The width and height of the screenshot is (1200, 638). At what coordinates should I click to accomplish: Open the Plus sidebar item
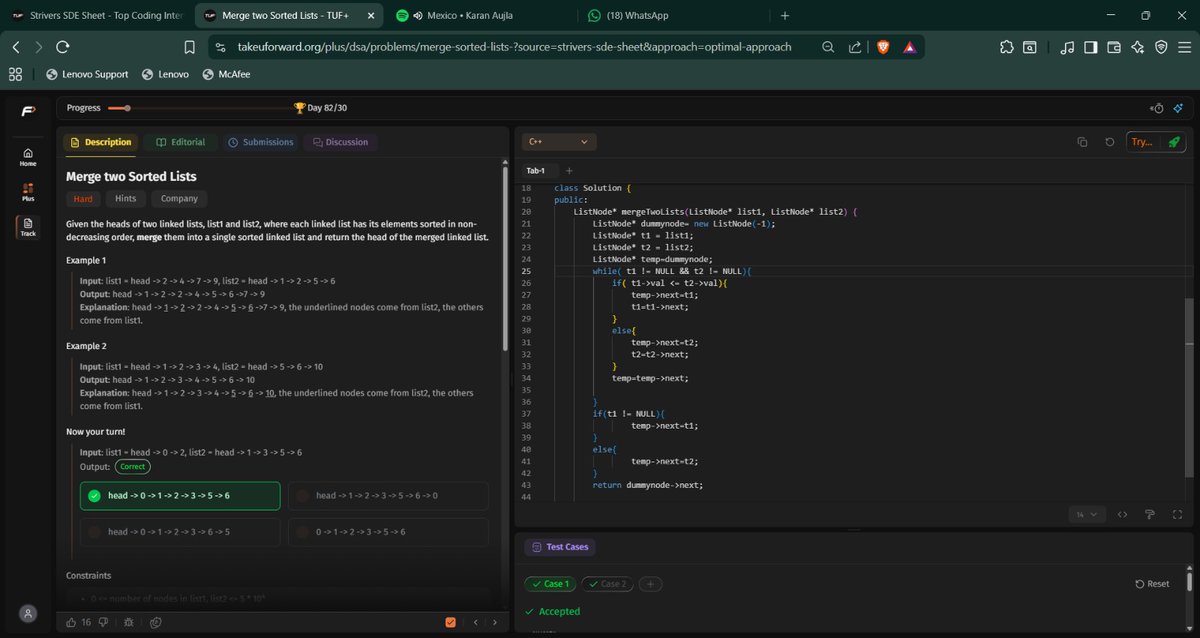coord(27,192)
